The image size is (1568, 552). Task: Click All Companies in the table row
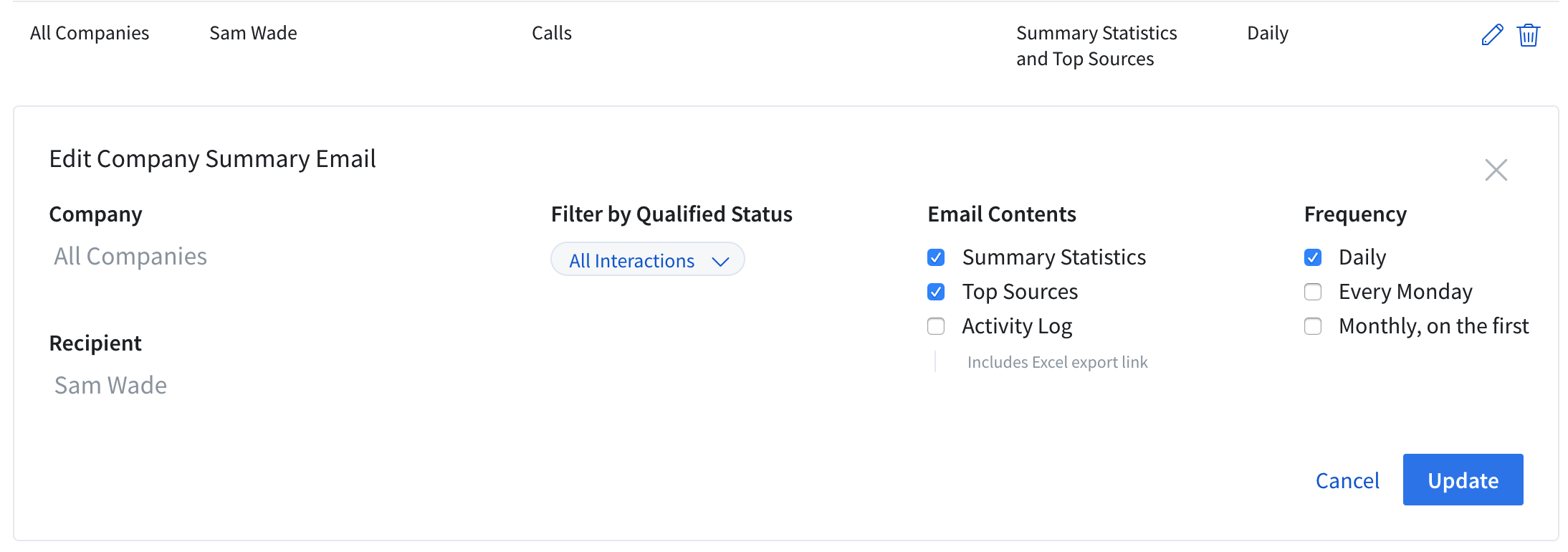pyautogui.click(x=90, y=33)
